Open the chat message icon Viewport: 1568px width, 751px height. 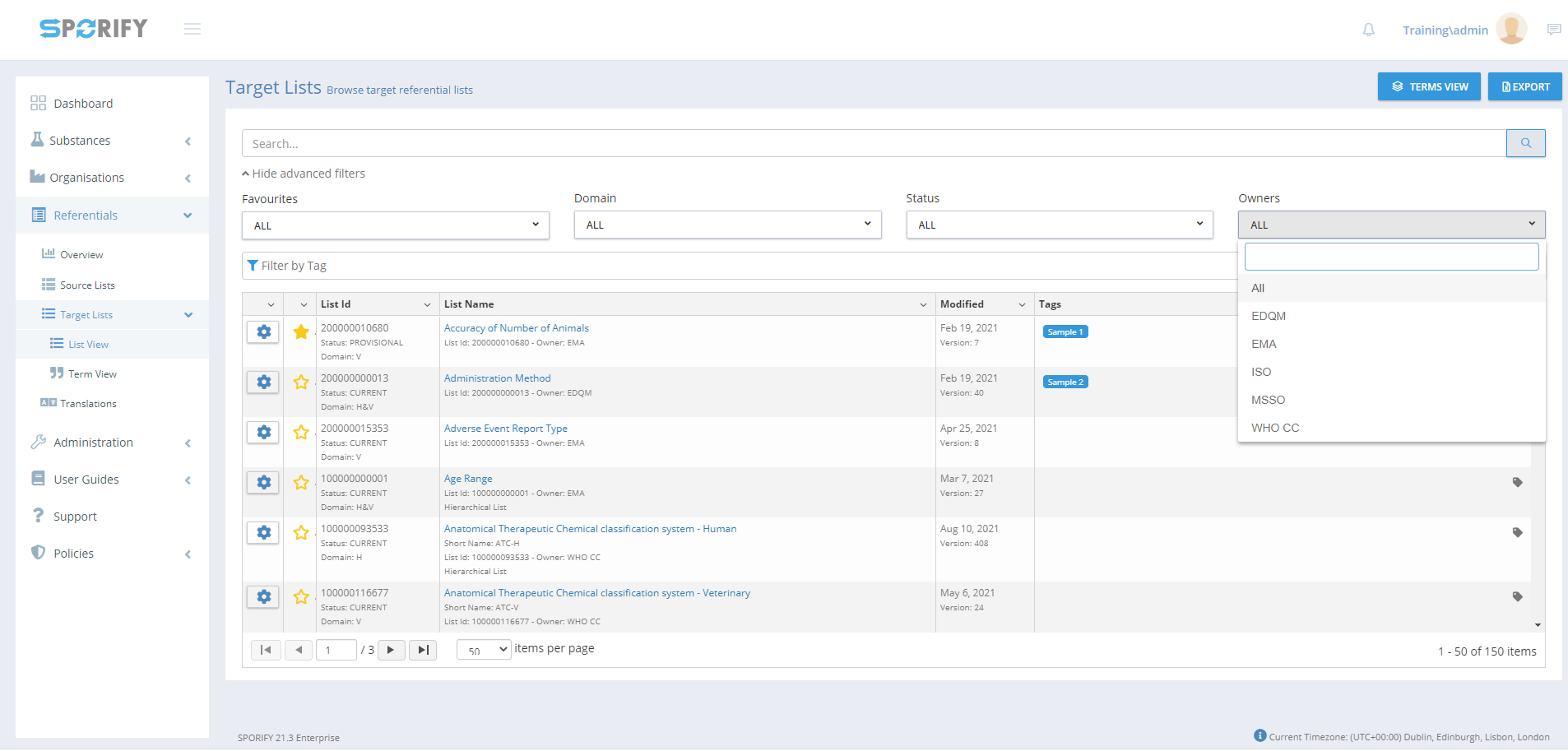(1553, 30)
